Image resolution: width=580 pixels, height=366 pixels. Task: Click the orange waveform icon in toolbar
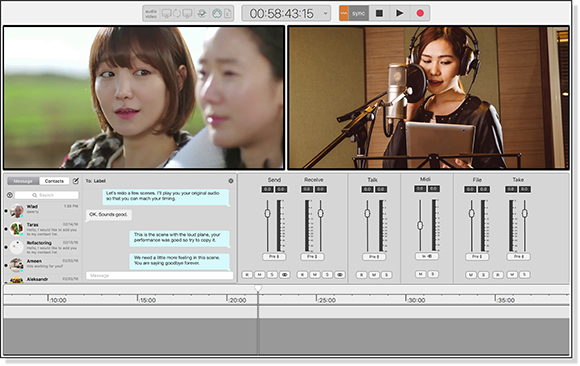tap(344, 13)
